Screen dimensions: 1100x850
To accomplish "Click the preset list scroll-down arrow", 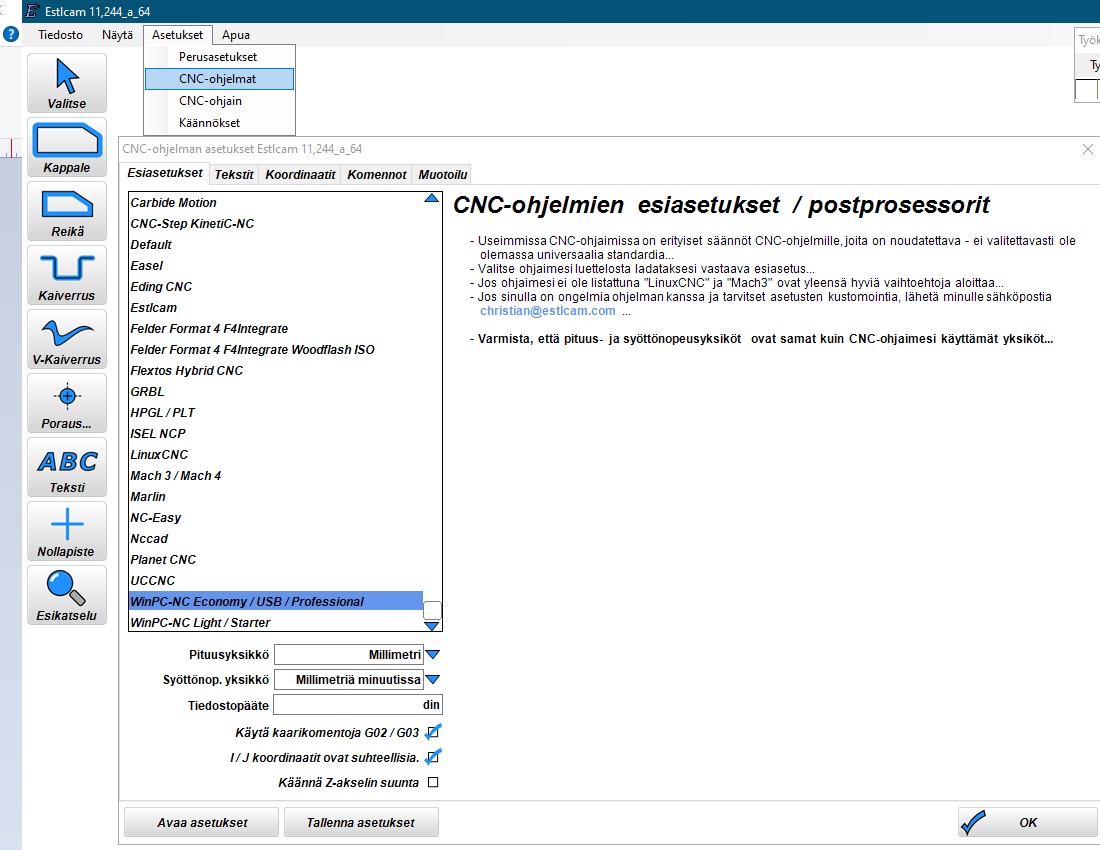I will pyautogui.click(x=432, y=626).
